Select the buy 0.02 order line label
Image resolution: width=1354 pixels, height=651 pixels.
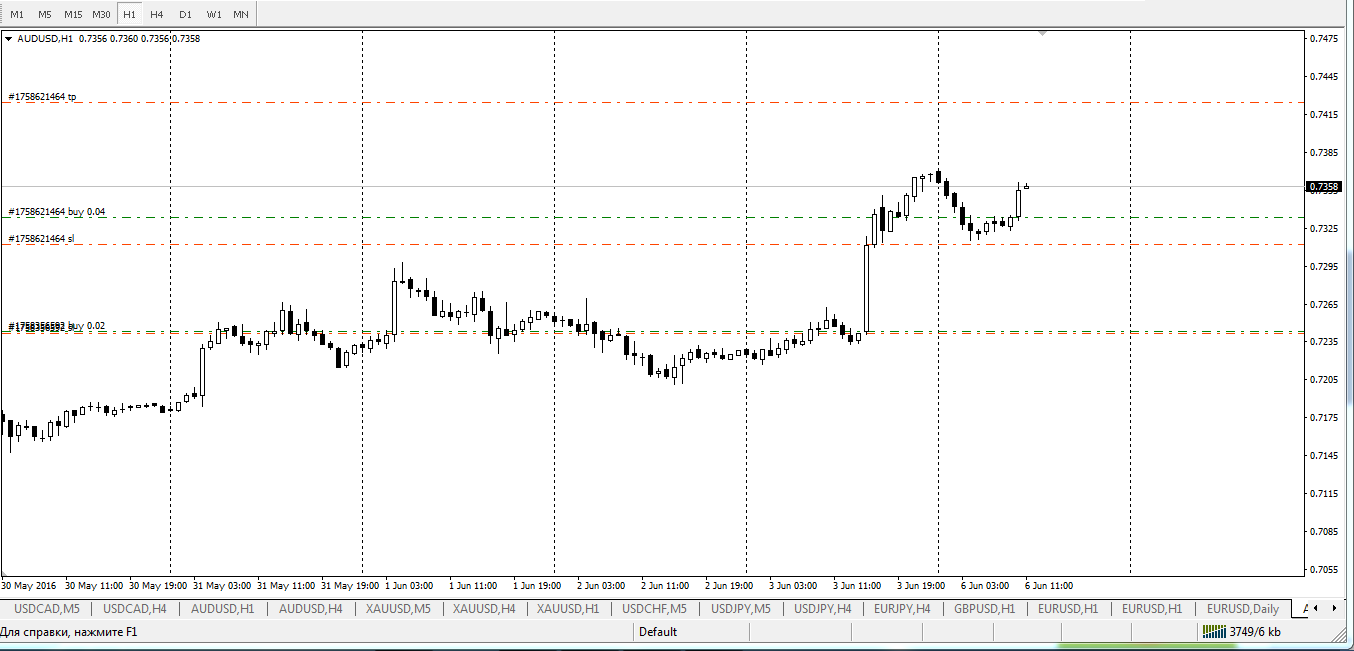click(x=57, y=326)
